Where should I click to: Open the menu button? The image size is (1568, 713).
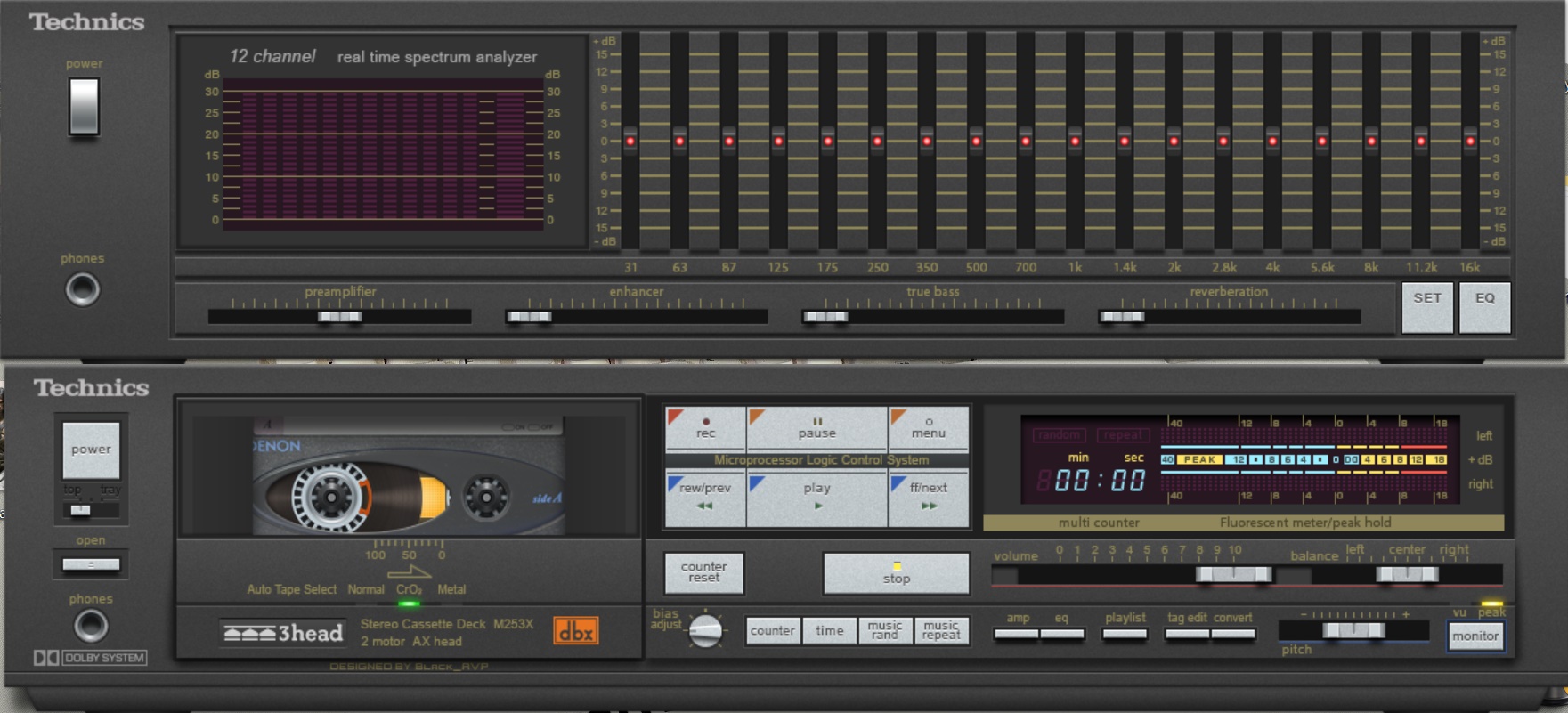click(x=928, y=429)
